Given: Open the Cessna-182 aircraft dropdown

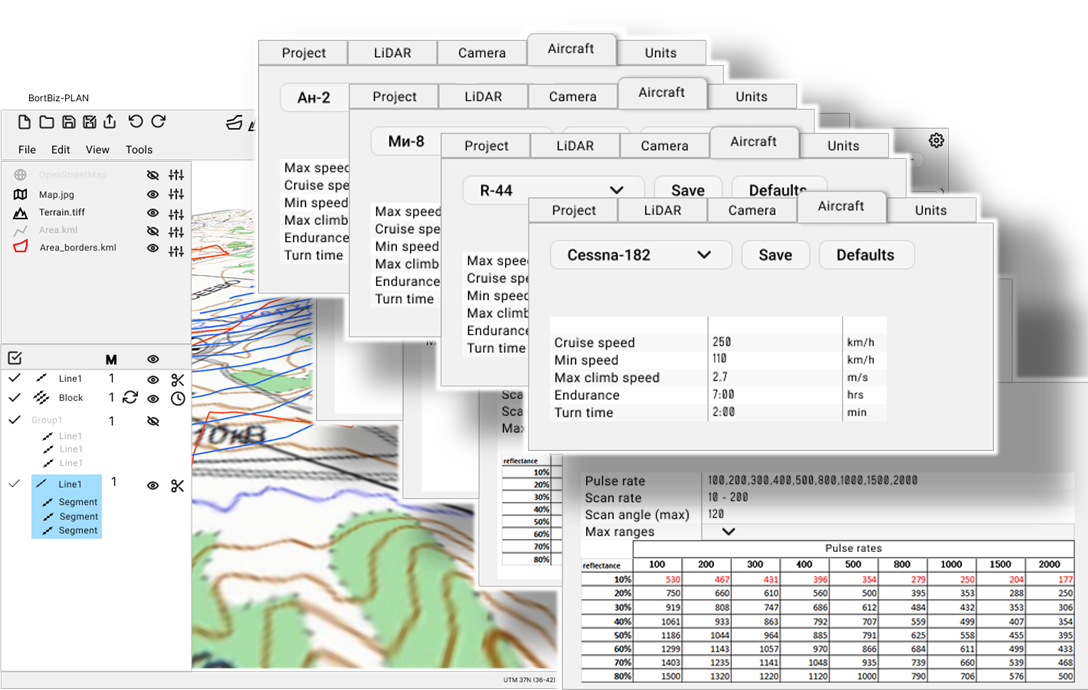Looking at the screenshot, I should coord(640,255).
